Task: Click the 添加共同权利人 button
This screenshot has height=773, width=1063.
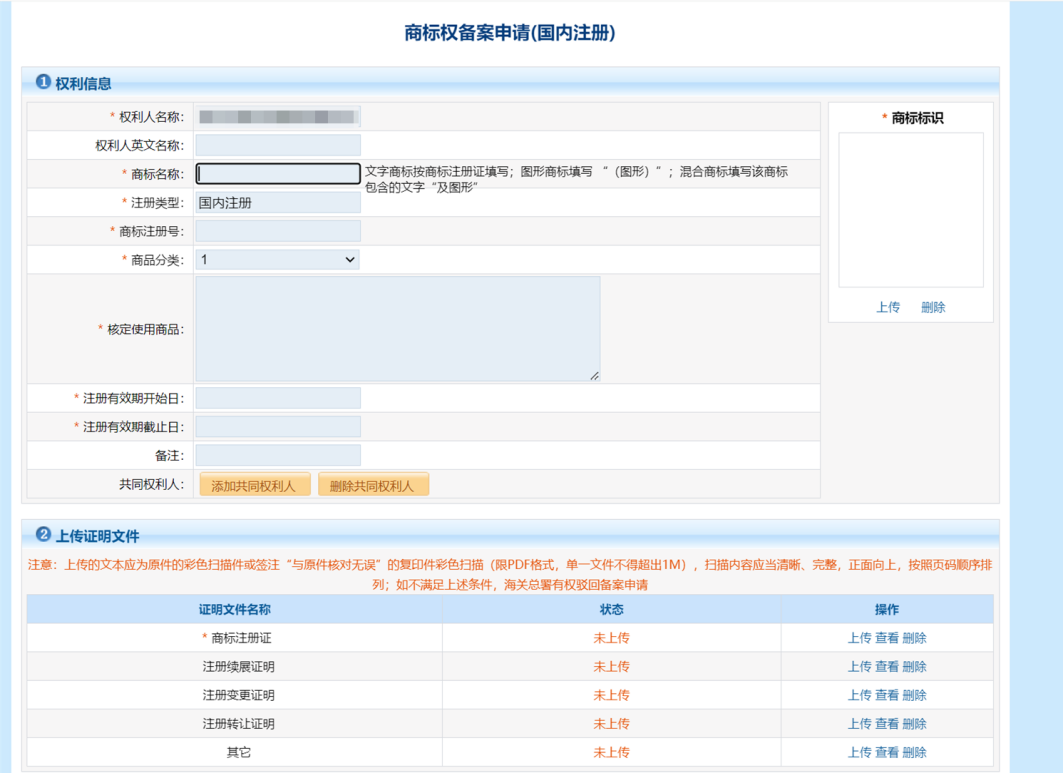Action: 255,485
